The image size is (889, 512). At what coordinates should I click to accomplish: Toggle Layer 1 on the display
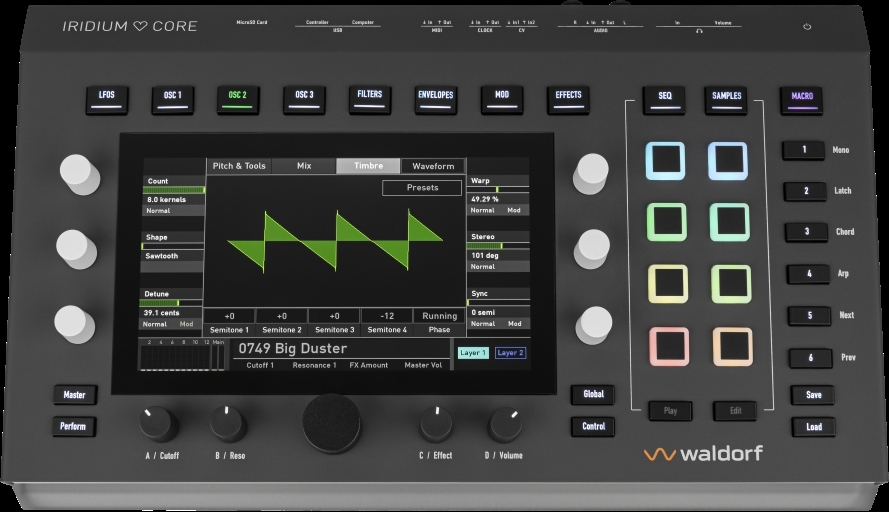tap(473, 353)
